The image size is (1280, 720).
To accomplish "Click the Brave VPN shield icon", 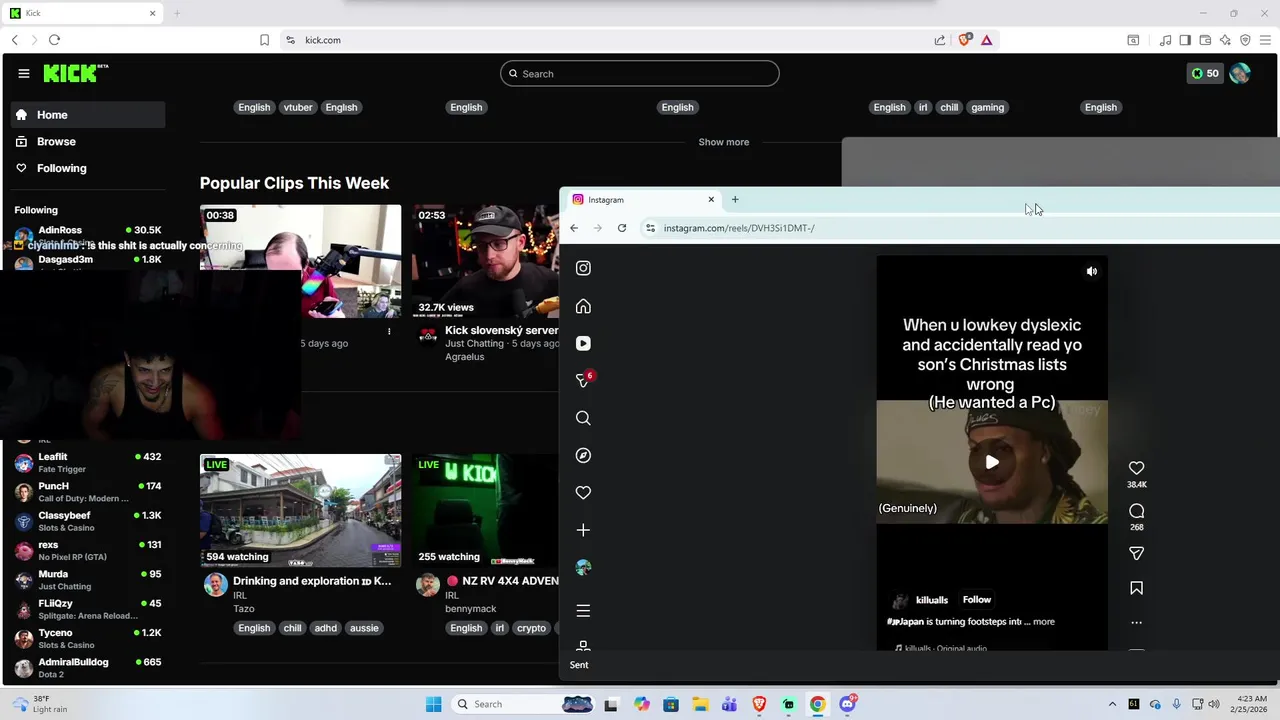I will (1245, 40).
